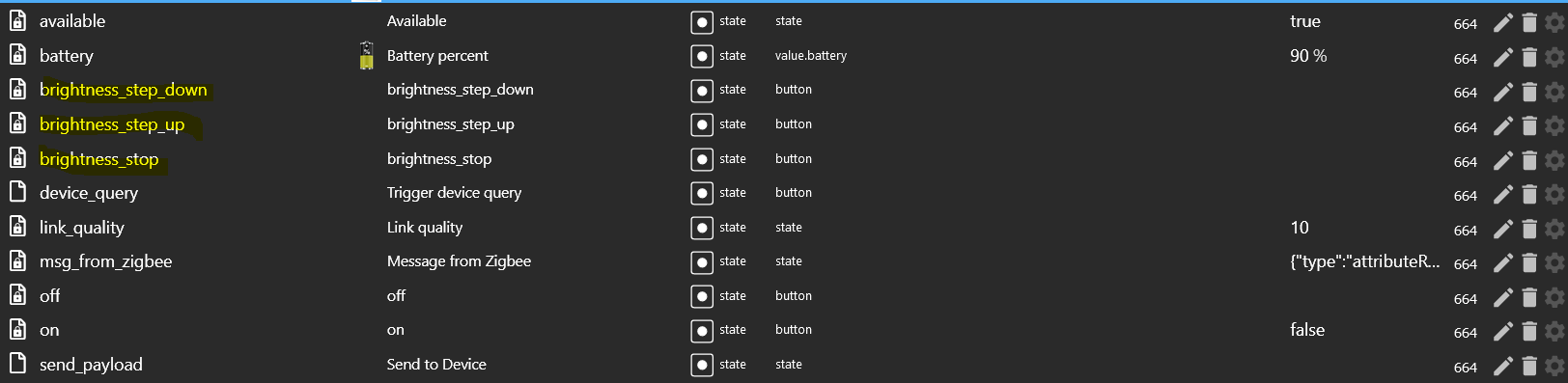The height and width of the screenshot is (383, 1568).
Task: Click the truncated msg_from_zigbee JSON value
Action: pyautogui.click(x=1365, y=261)
